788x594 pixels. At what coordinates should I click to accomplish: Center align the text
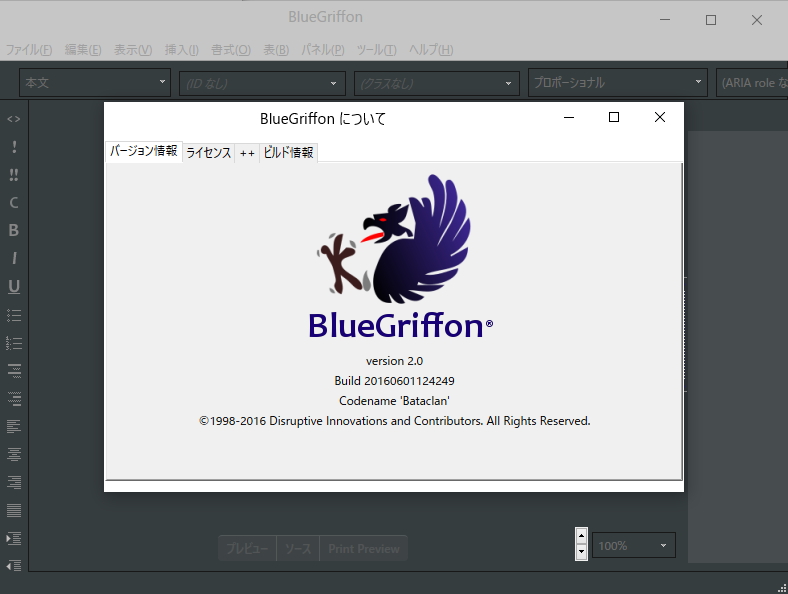tap(14, 454)
